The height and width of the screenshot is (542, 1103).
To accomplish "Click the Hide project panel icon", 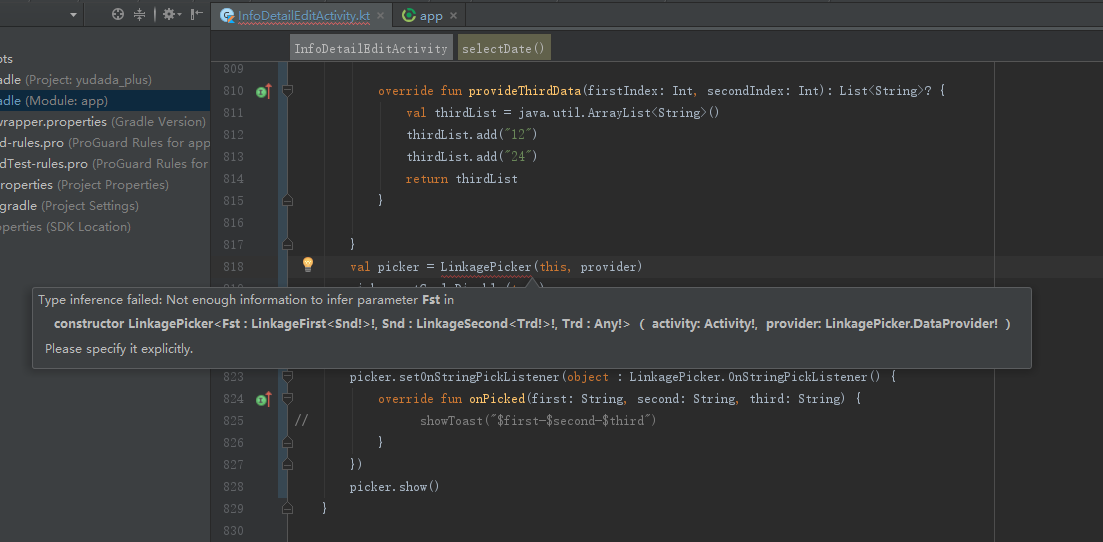I will 196,14.
